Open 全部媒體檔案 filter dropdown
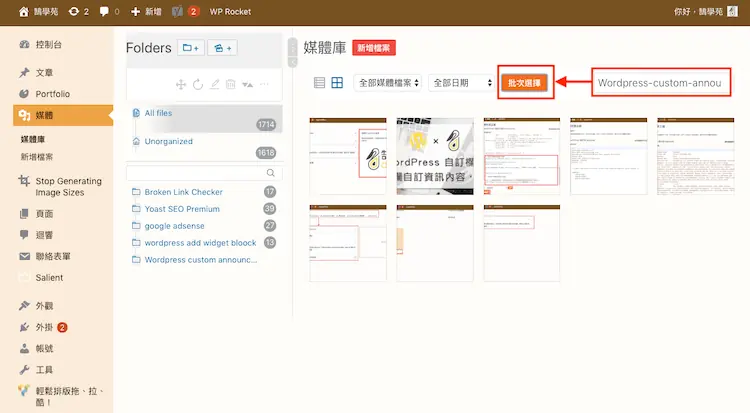Image resolution: width=750 pixels, height=413 pixels. pyautogui.click(x=387, y=83)
